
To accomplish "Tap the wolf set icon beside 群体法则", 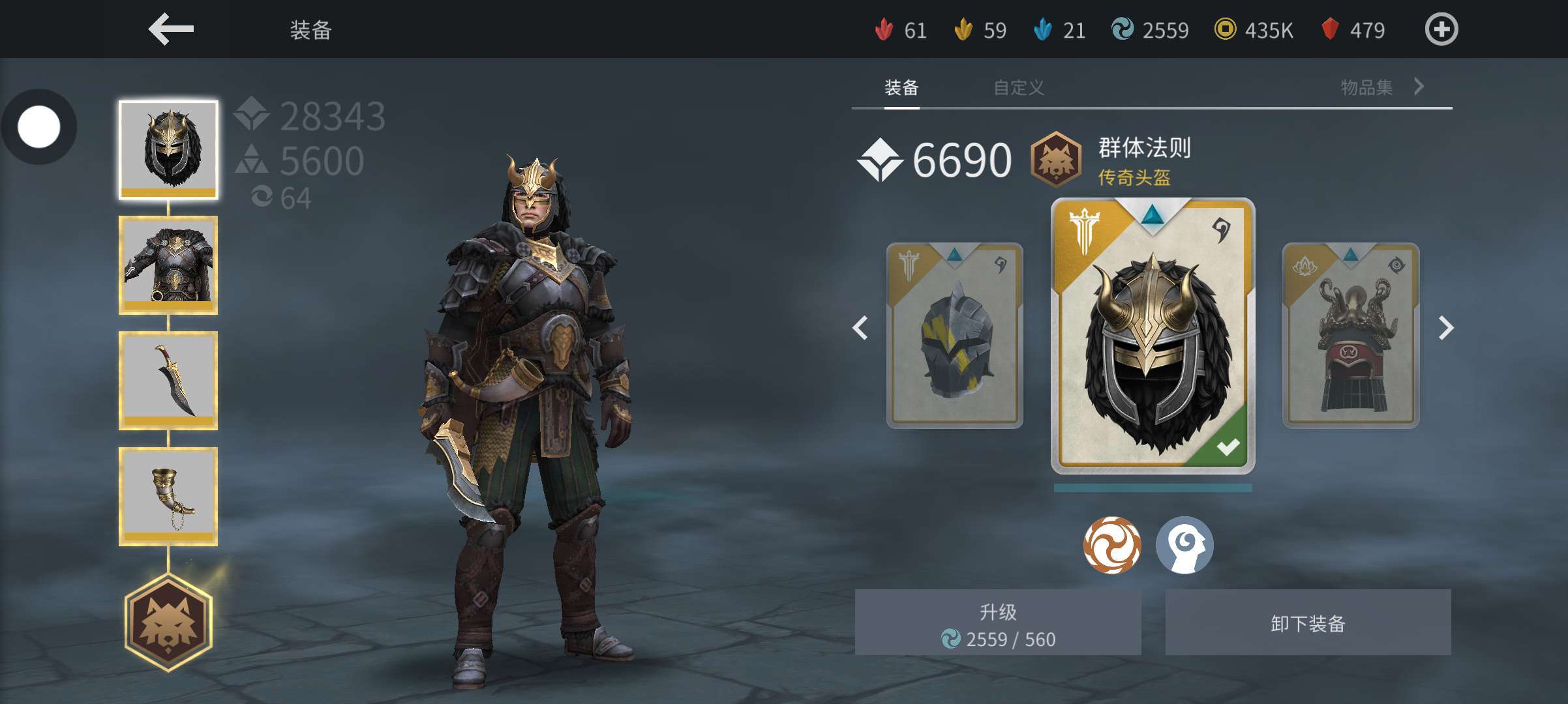I will [x=1055, y=159].
